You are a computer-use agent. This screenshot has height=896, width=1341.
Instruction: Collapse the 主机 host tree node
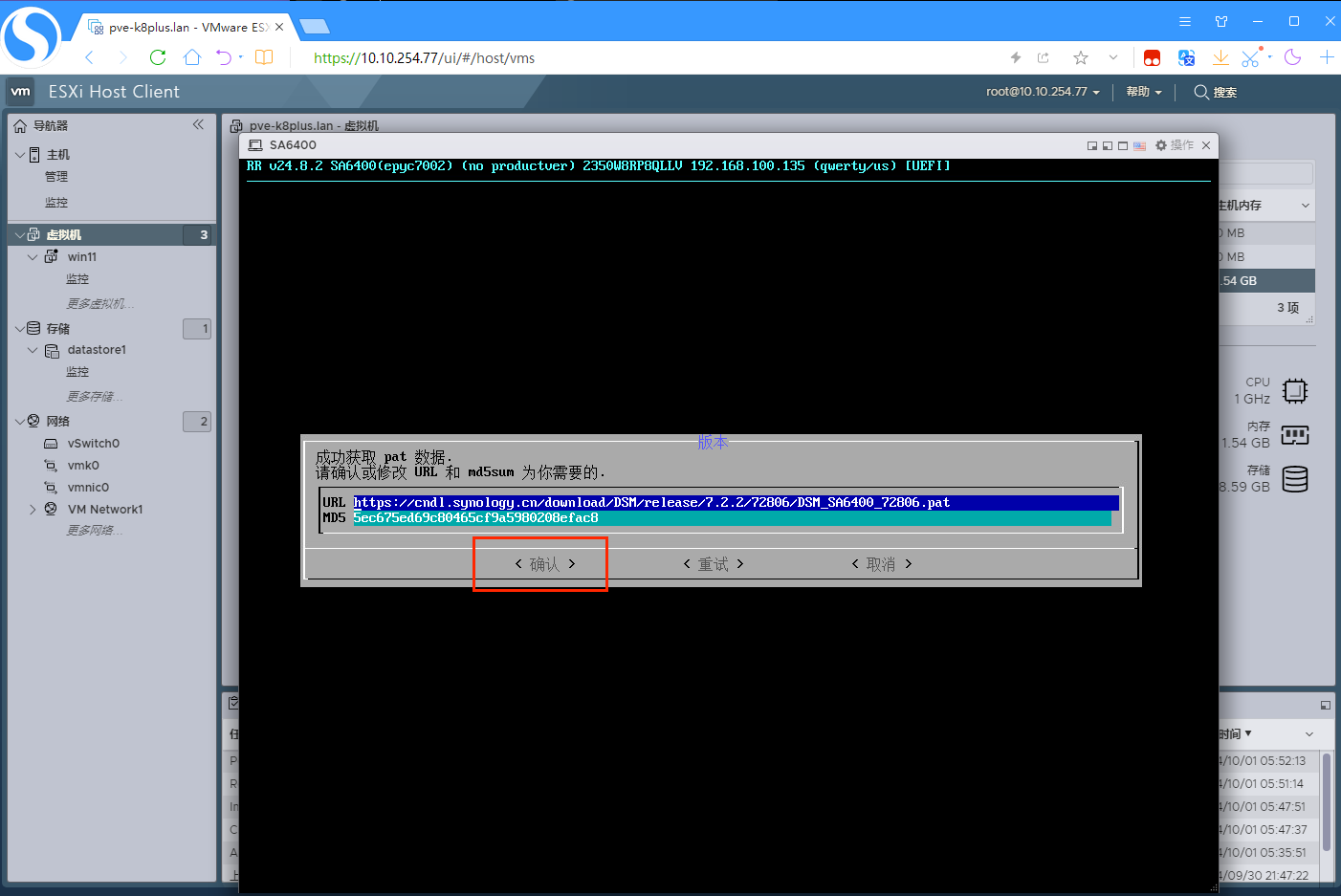point(20,154)
